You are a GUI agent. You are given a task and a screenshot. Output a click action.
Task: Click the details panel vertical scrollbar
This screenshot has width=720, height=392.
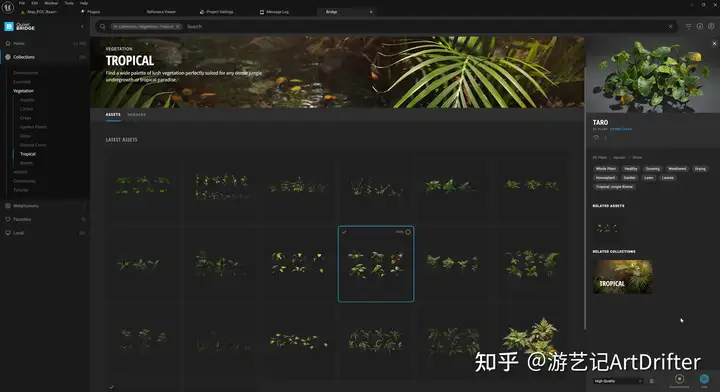click(x=585, y=184)
